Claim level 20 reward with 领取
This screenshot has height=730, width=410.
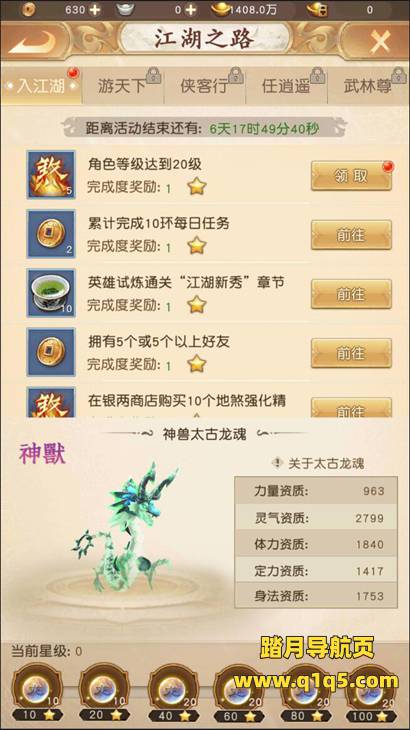coord(351,176)
